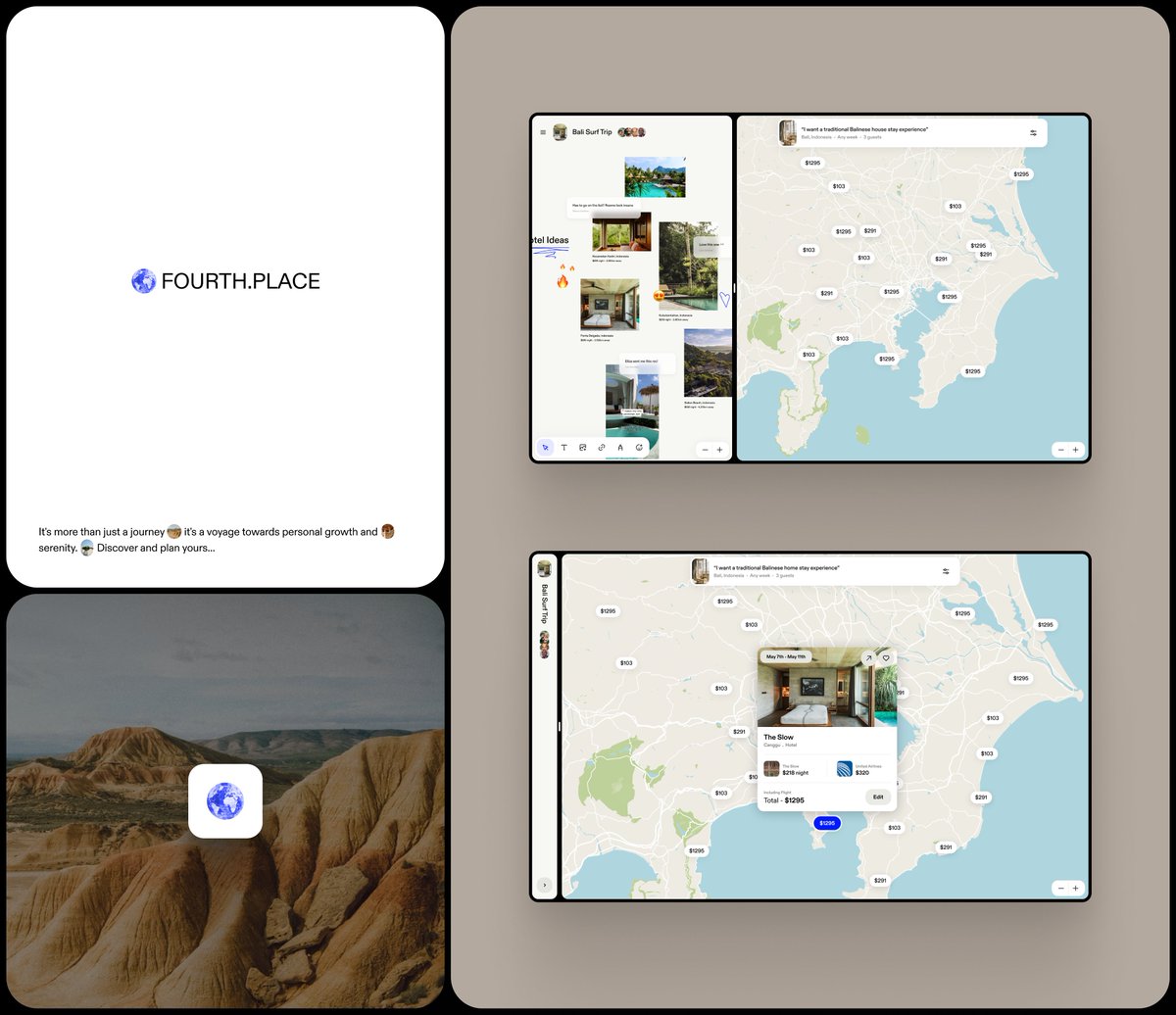1176x1015 pixels.
Task: Click the 'Eliza sent me this rec!' comment
Action: [647, 362]
